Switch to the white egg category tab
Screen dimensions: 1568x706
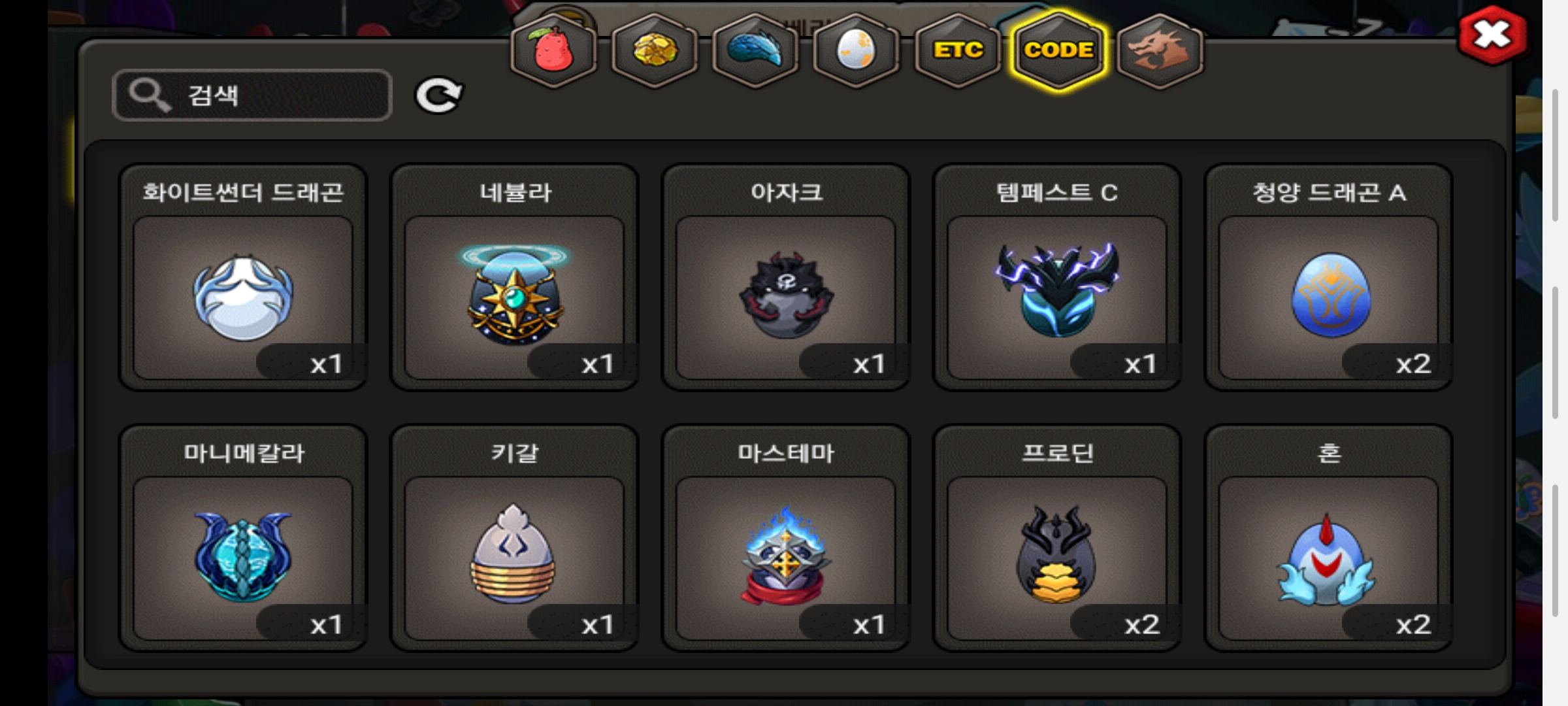click(x=856, y=50)
